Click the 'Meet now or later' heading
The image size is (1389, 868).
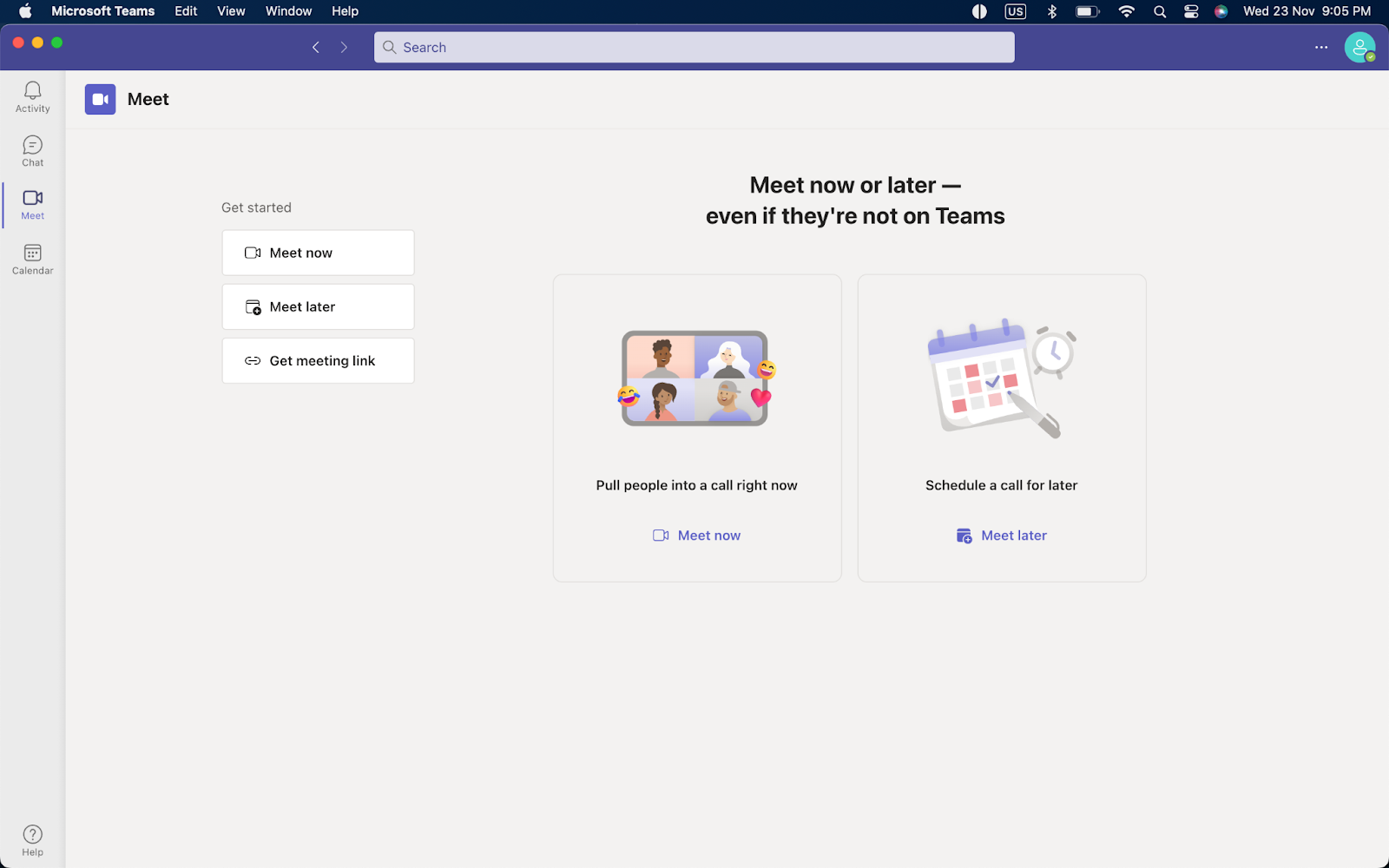pos(855,201)
